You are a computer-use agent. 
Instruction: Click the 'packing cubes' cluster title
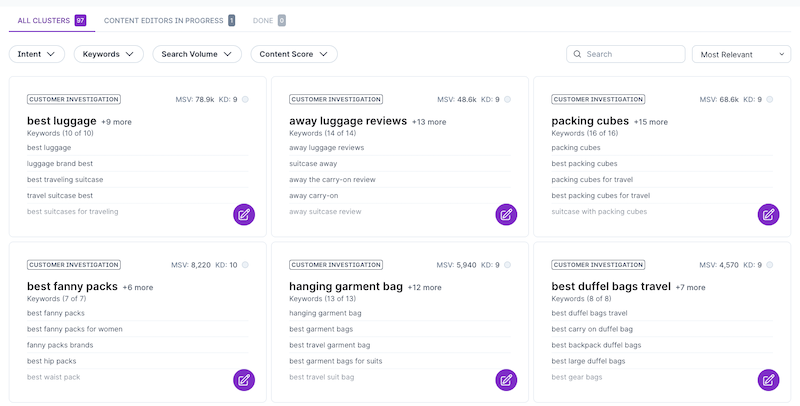pos(590,121)
